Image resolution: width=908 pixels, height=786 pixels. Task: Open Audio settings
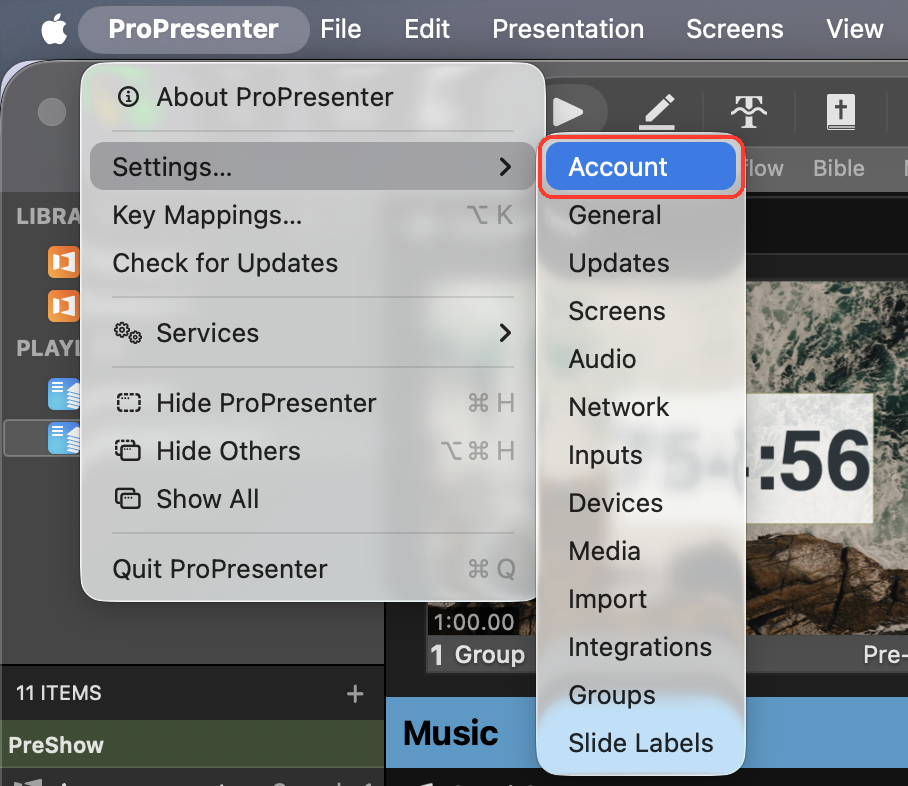click(x=640, y=359)
